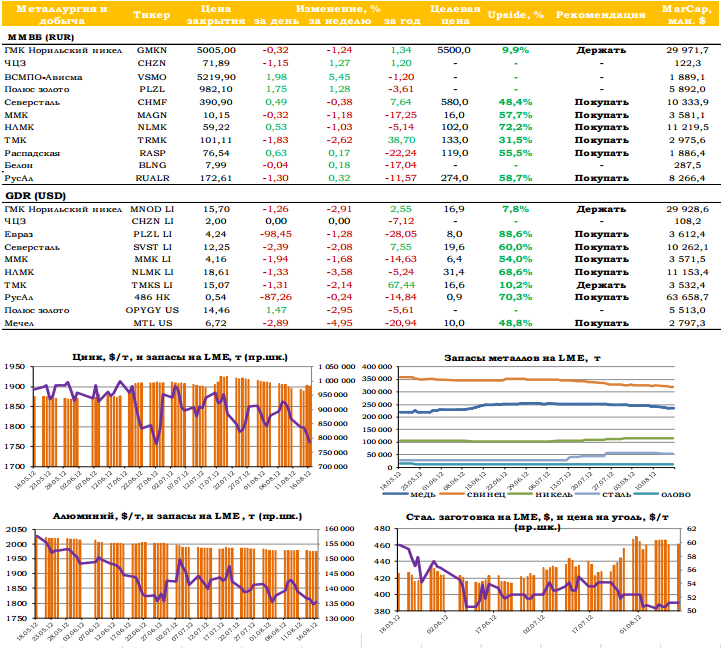
Task: Select MAGN yearly change -17,25
Action: pyautogui.click(x=401, y=115)
